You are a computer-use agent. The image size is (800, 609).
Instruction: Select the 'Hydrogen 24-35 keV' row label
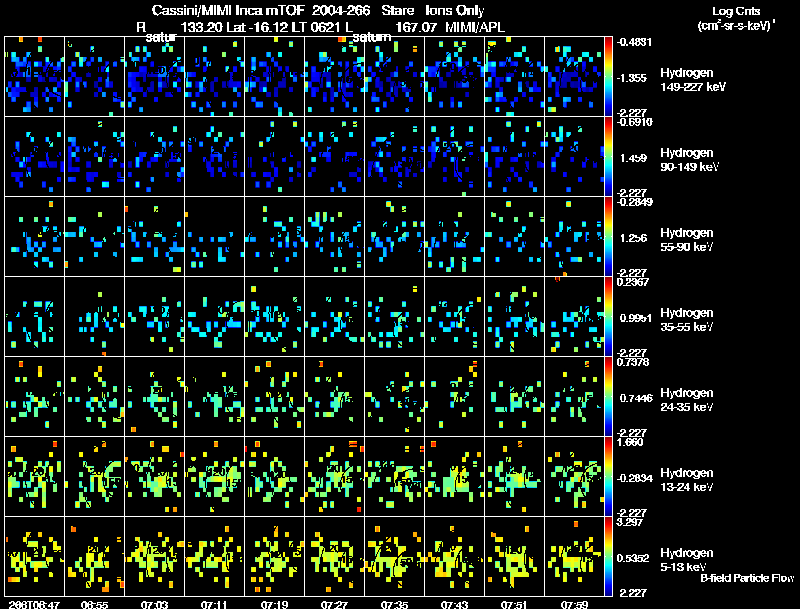687,400
